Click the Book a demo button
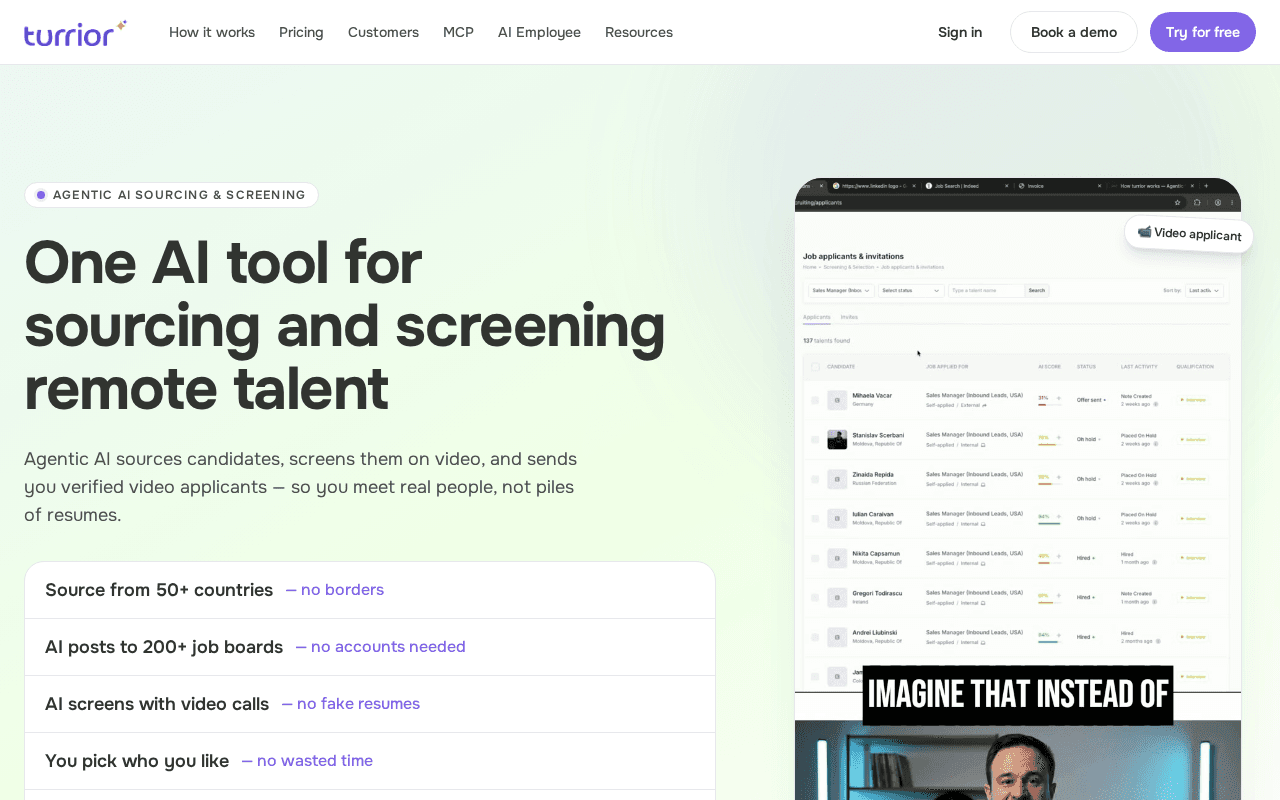Screen dimensions: 1280x800 (1074, 32)
